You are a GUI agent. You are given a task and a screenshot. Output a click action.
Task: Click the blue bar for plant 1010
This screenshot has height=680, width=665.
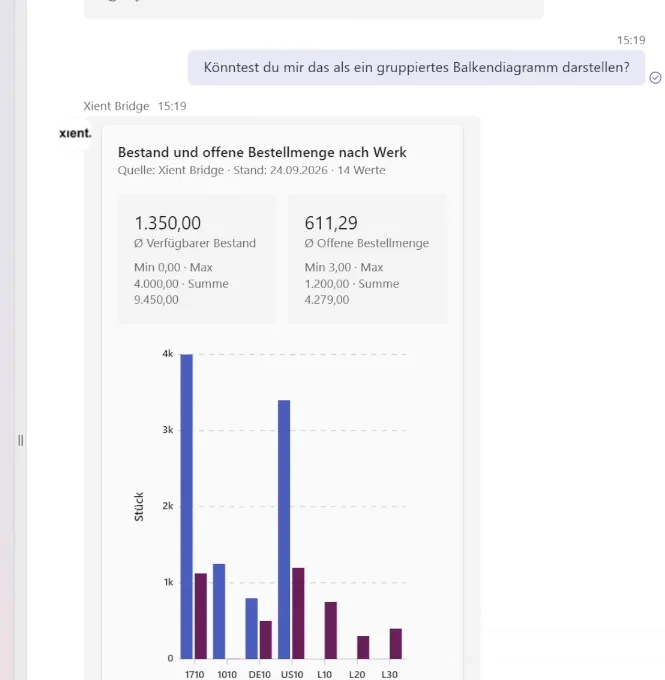click(x=219, y=611)
